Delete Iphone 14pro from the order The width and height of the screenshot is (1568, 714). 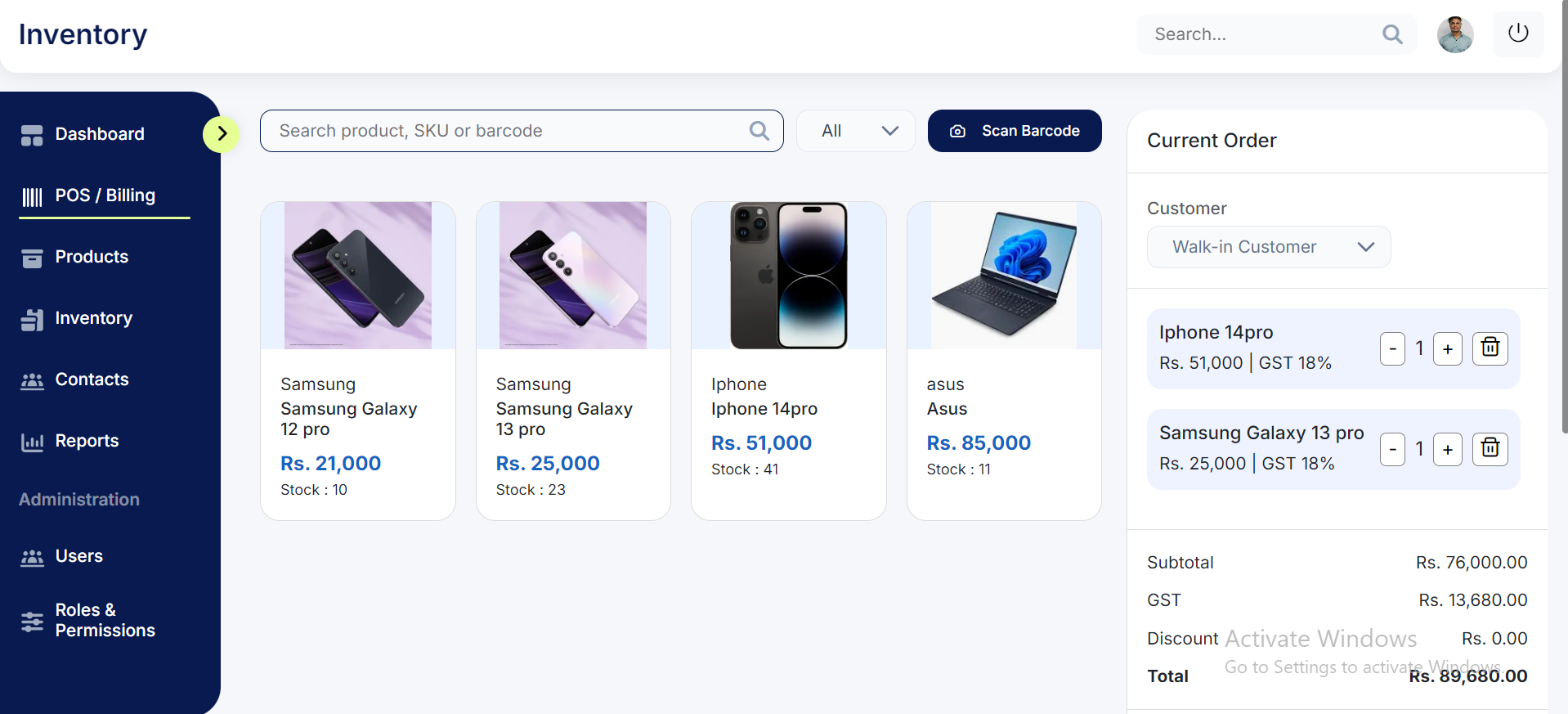coord(1490,348)
